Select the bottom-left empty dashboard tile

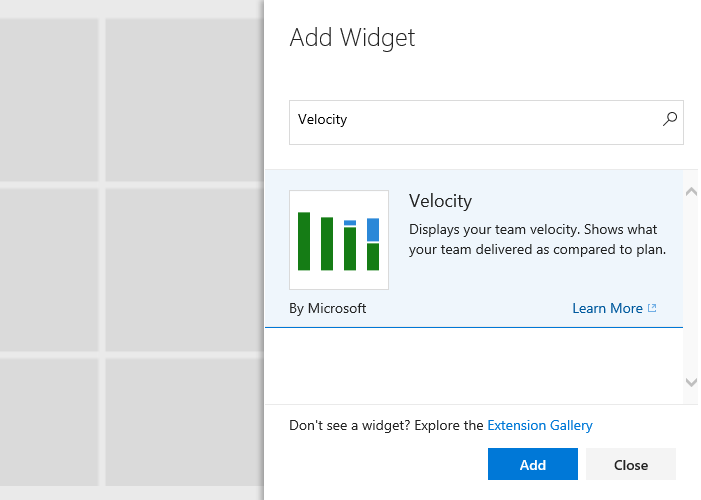coord(48,422)
